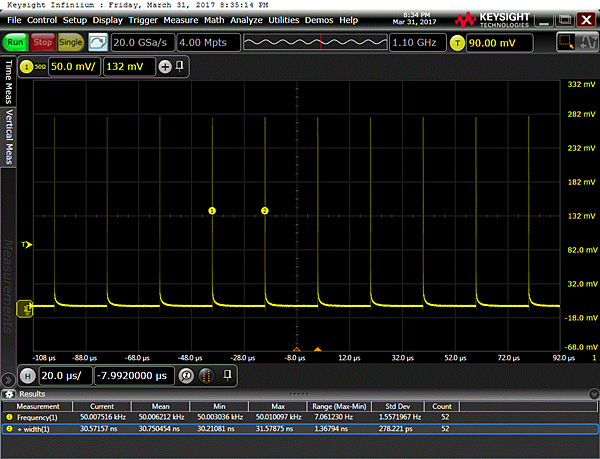
Task: Click the channel toolbar pin icon
Action: 179,66
